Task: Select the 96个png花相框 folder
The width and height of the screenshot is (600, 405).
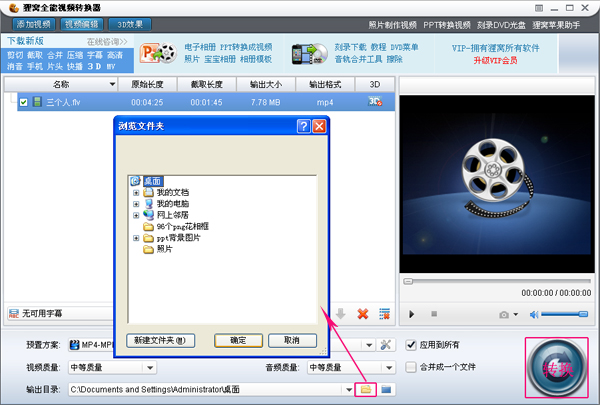Action: 183,227
